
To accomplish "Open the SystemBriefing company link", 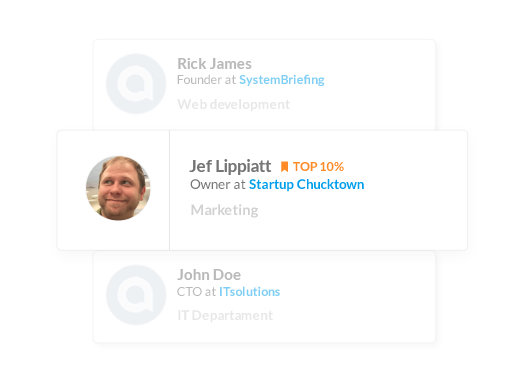I will click(x=282, y=80).
